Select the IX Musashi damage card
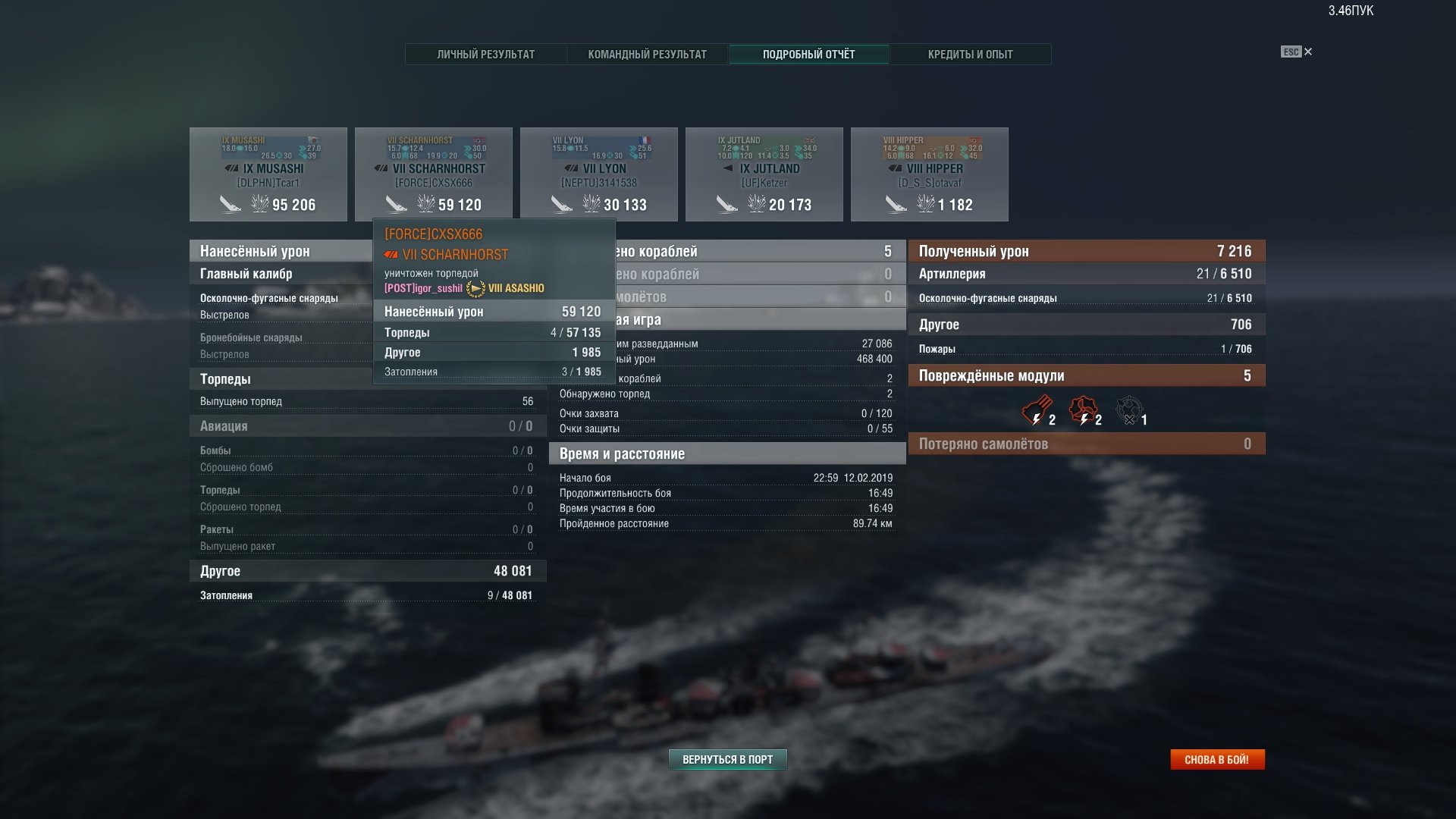This screenshot has width=1456, height=819. click(268, 174)
